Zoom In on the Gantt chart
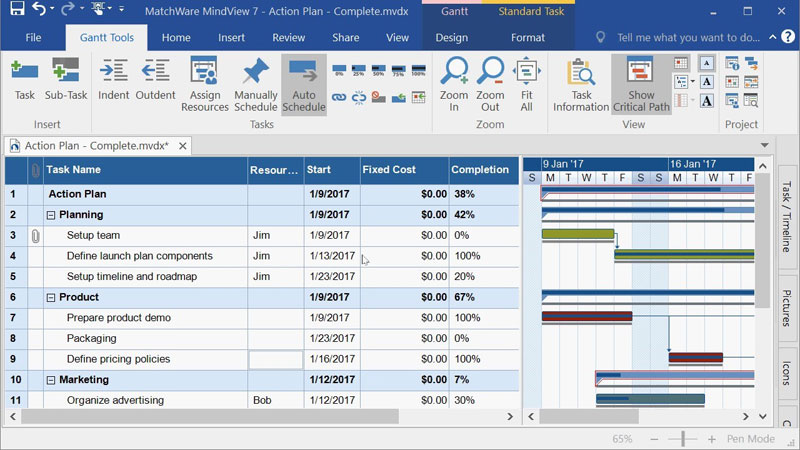The width and height of the screenshot is (800, 450). (454, 85)
